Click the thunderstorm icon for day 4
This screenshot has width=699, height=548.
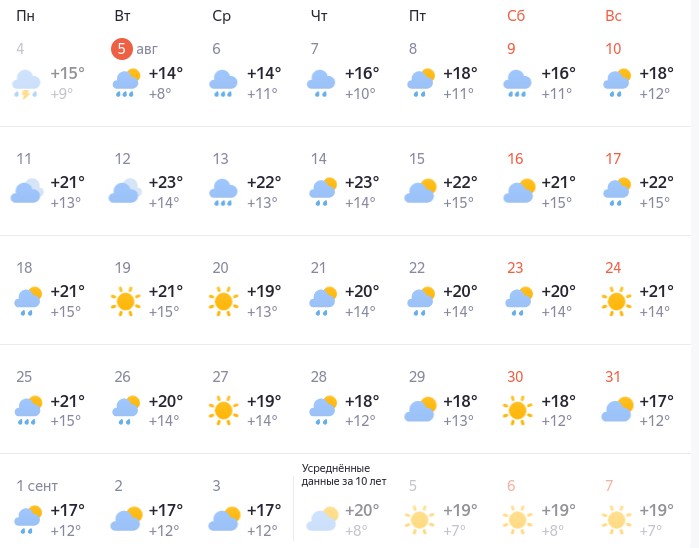pos(27,83)
